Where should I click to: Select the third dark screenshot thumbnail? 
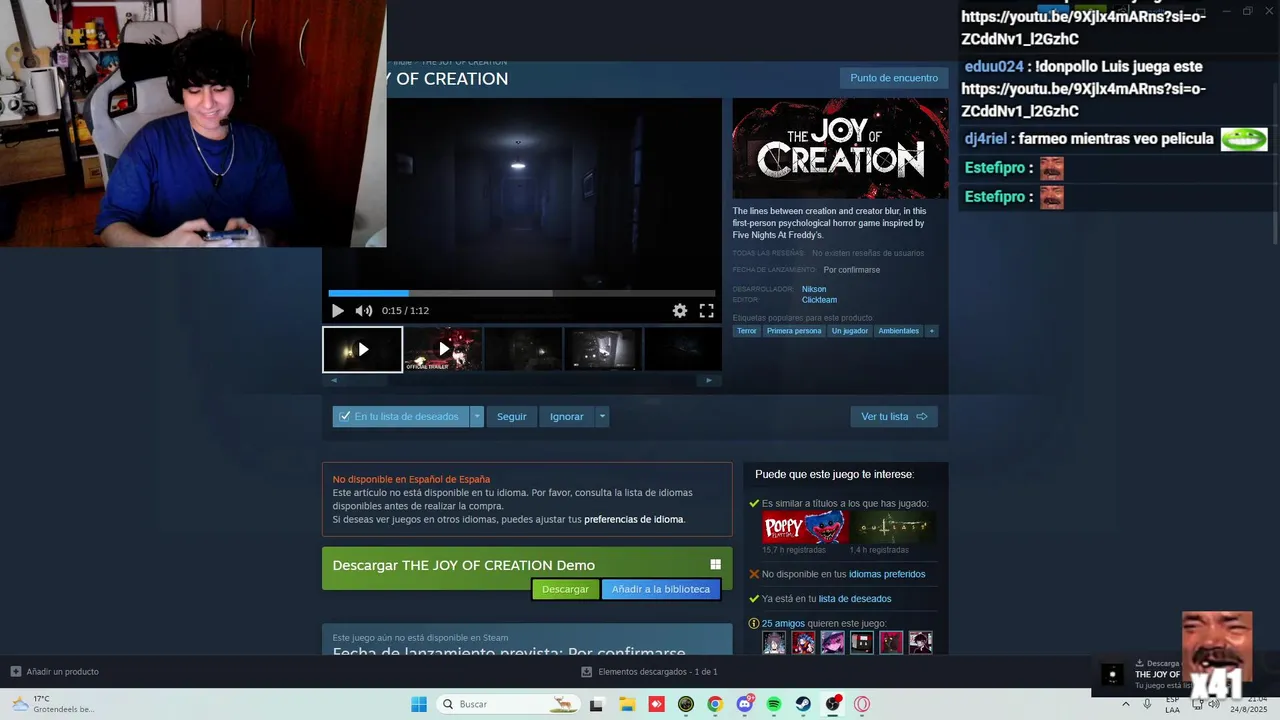pyautogui.click(x=523, y=349)
